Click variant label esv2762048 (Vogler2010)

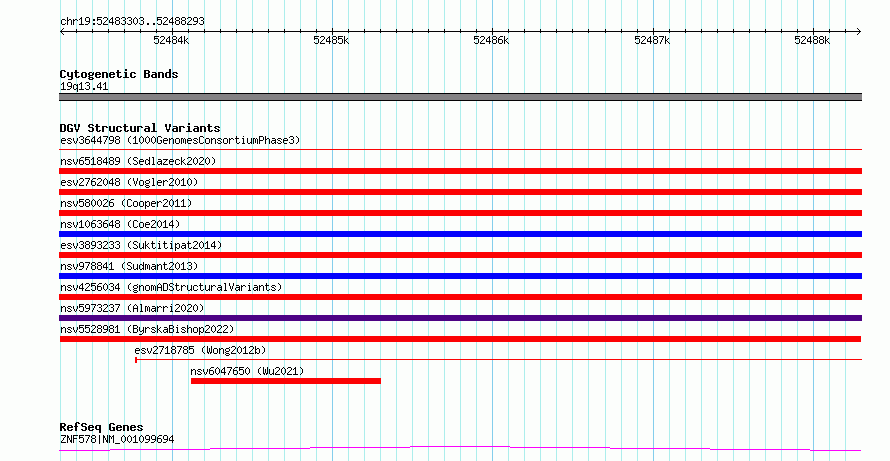click(129, 182)
